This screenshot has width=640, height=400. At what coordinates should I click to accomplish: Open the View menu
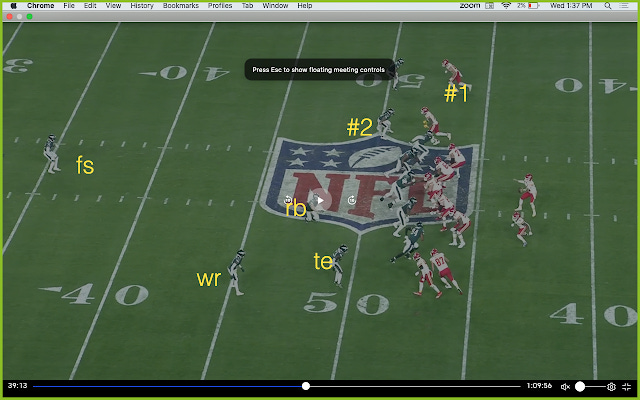coord(113,6)
